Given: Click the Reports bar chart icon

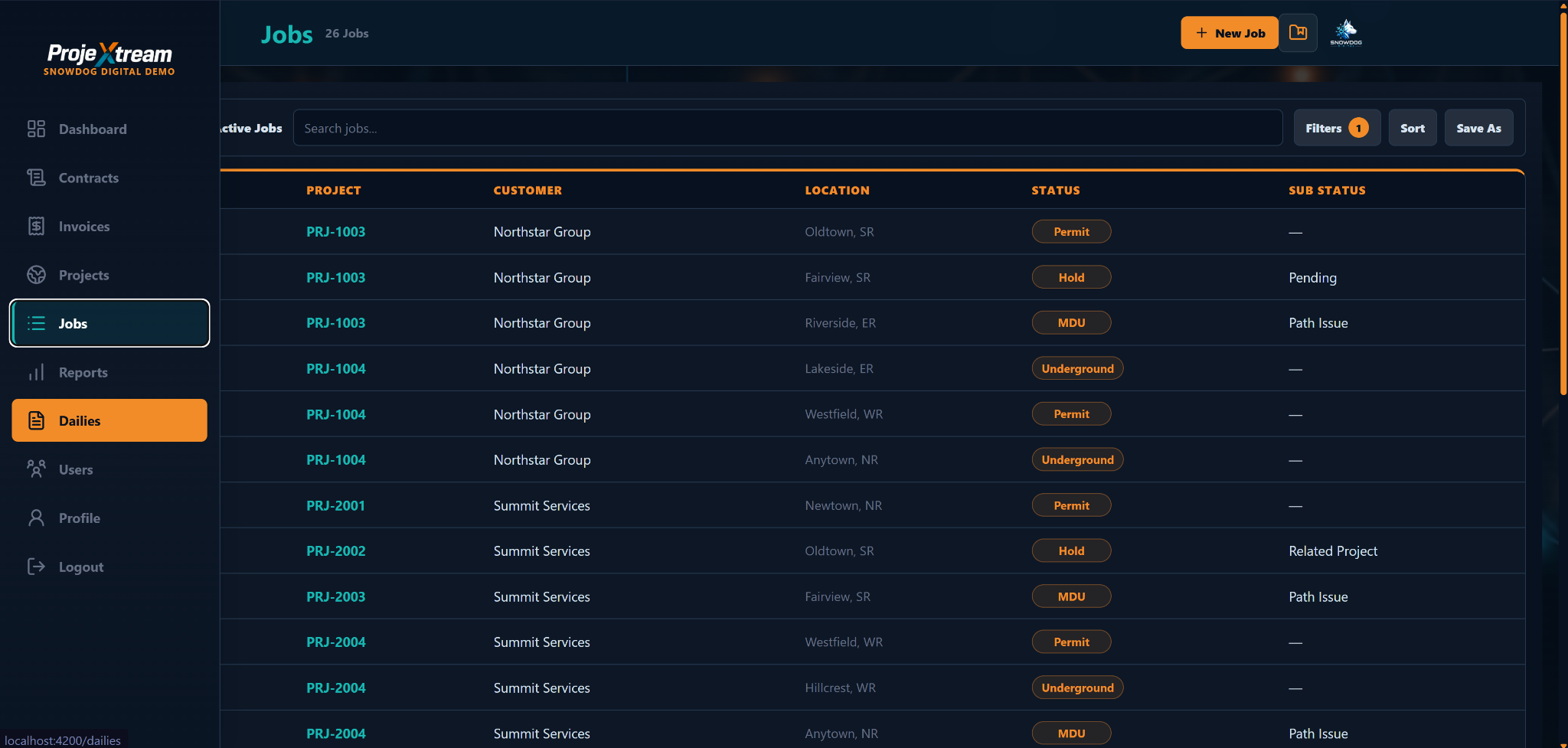Looking at the screenshot, I should (36, 372).
